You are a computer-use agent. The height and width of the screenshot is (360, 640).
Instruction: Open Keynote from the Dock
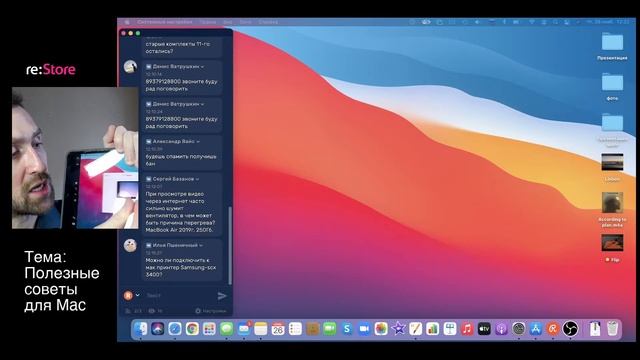[450, 329]
